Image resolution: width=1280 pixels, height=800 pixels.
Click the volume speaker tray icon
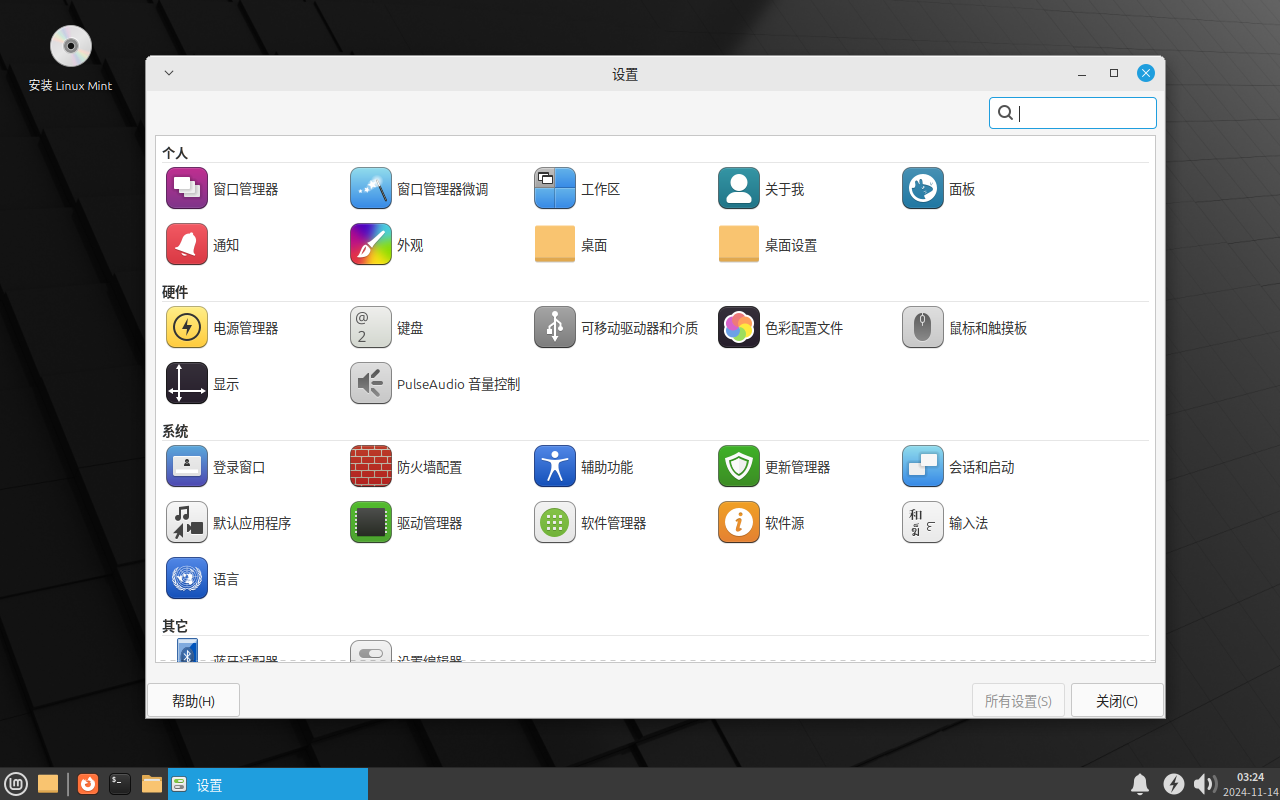coord(1205,784)
